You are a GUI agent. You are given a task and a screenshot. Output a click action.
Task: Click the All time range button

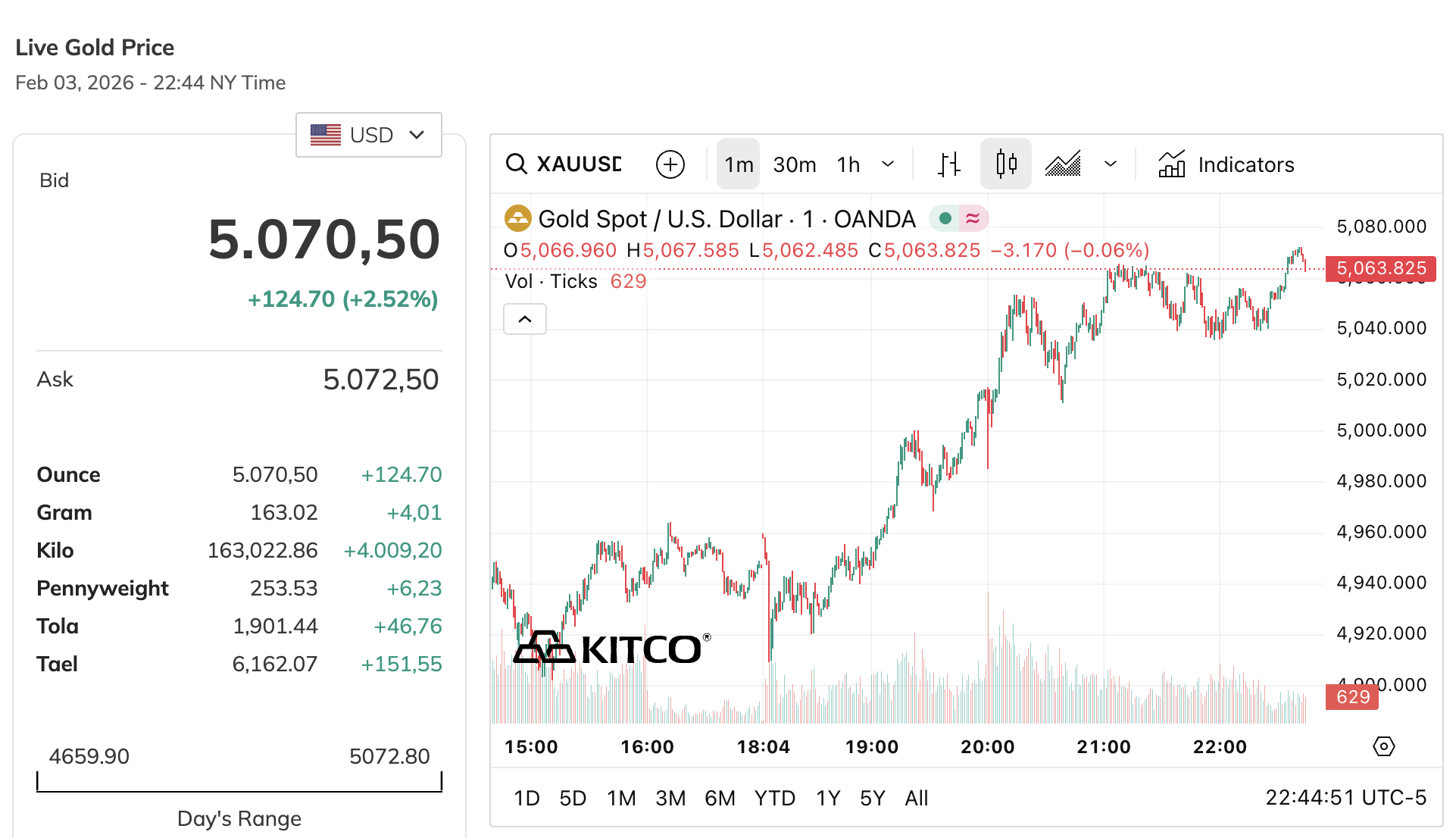coord(916,797)
